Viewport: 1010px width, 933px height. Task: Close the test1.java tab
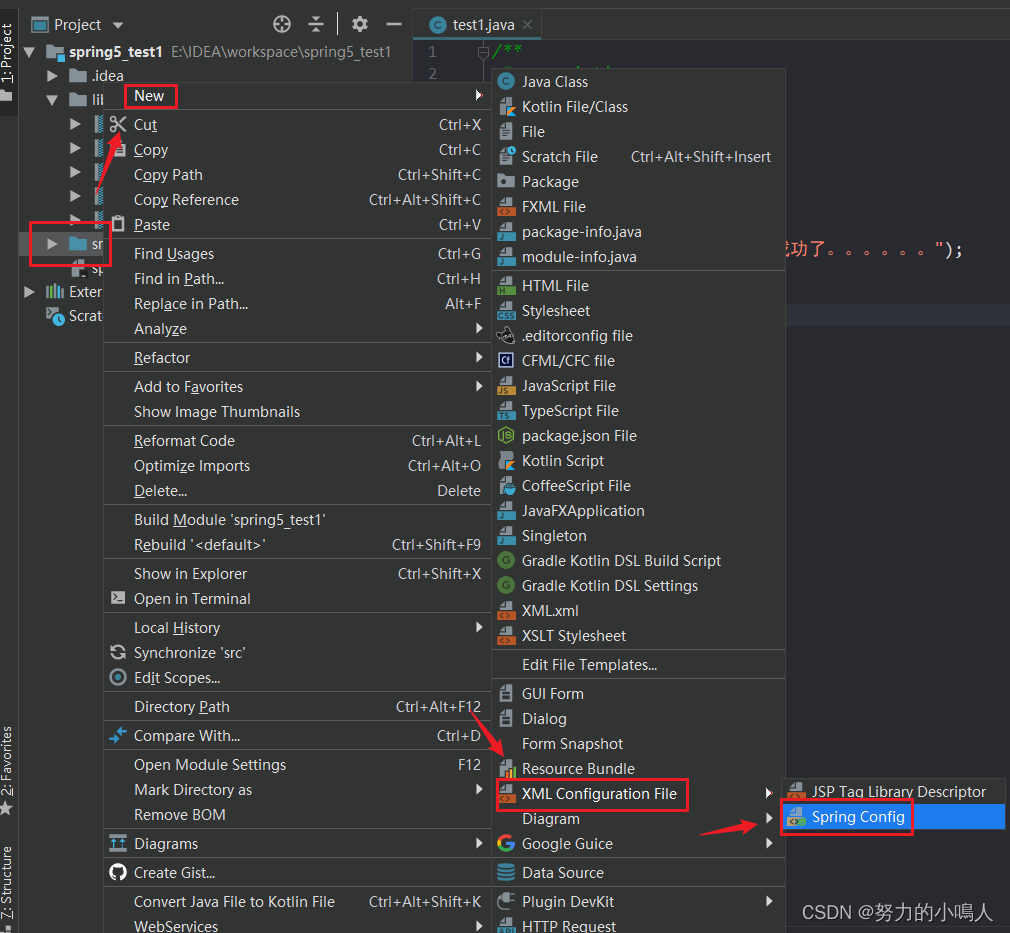528,24
